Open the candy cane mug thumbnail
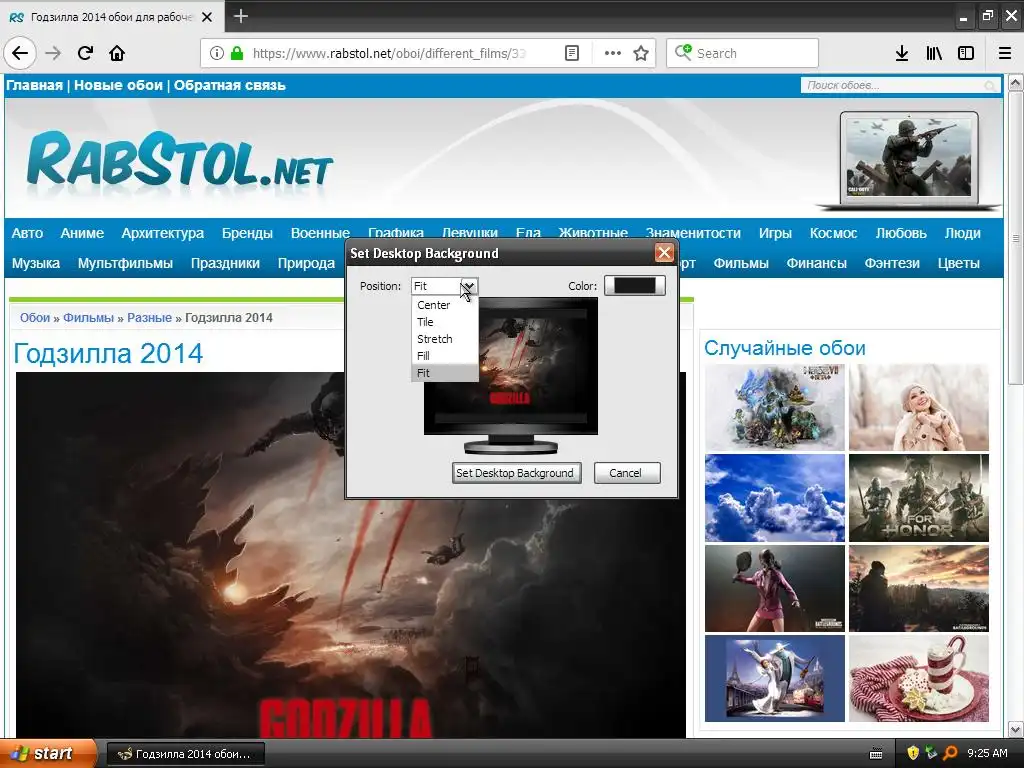This screenshot has width=1024, height=768. 919,679
